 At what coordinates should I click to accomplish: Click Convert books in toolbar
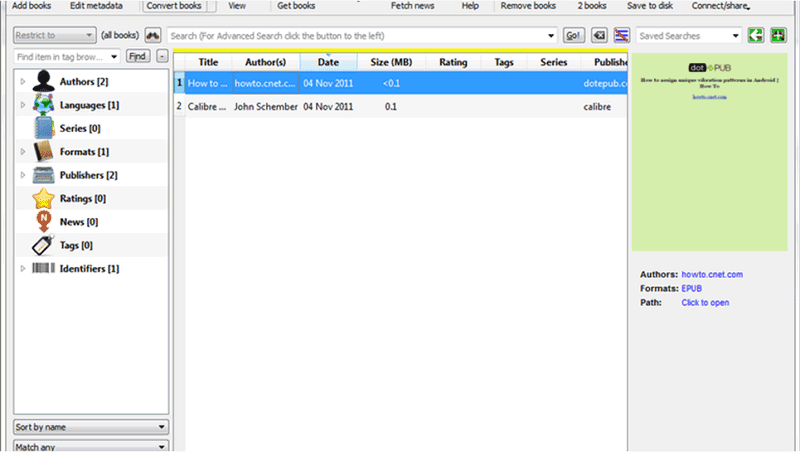(174, 6)
